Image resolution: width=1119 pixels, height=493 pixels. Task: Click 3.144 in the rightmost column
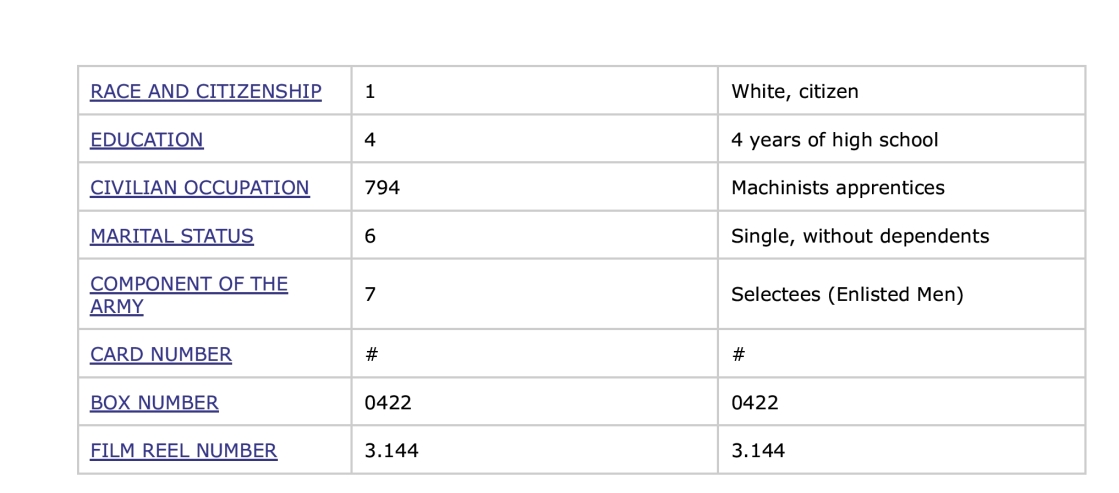757,451
